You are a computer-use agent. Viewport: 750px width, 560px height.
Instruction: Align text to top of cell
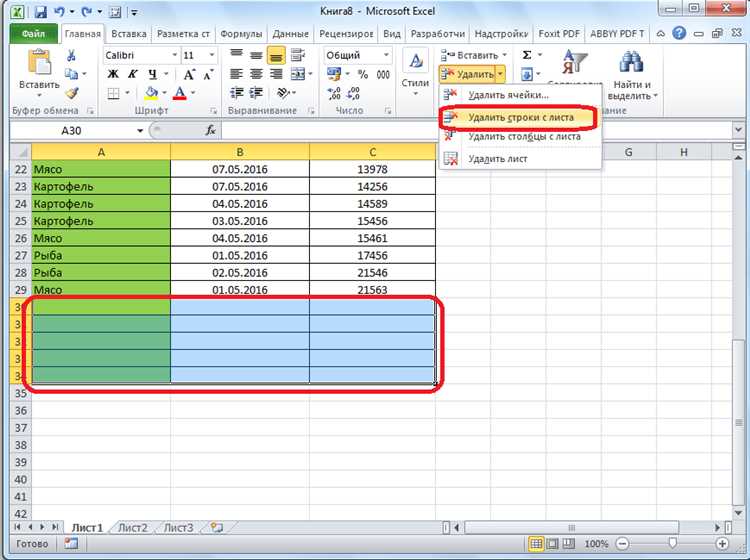coord(236,55)
